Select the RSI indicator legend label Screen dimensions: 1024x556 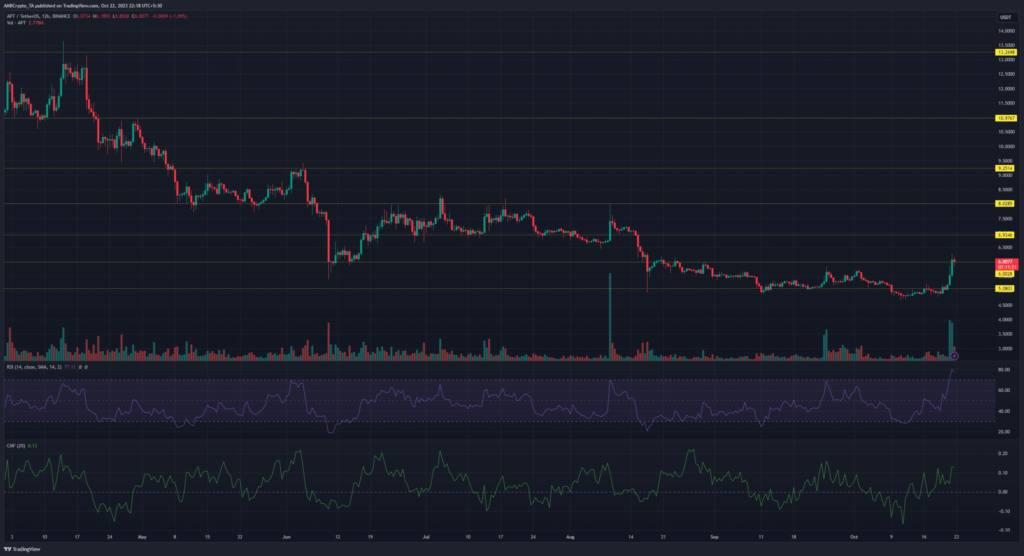[x=40, y=370]
